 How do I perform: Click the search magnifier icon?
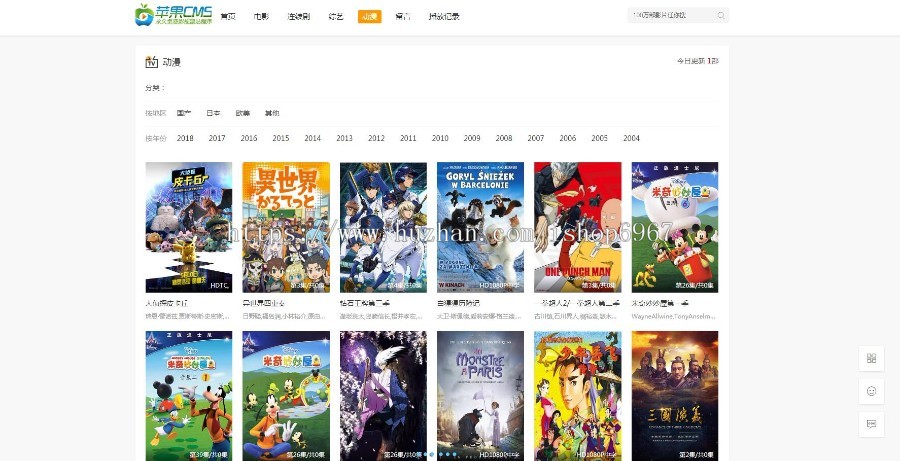(x=721, y=16)
